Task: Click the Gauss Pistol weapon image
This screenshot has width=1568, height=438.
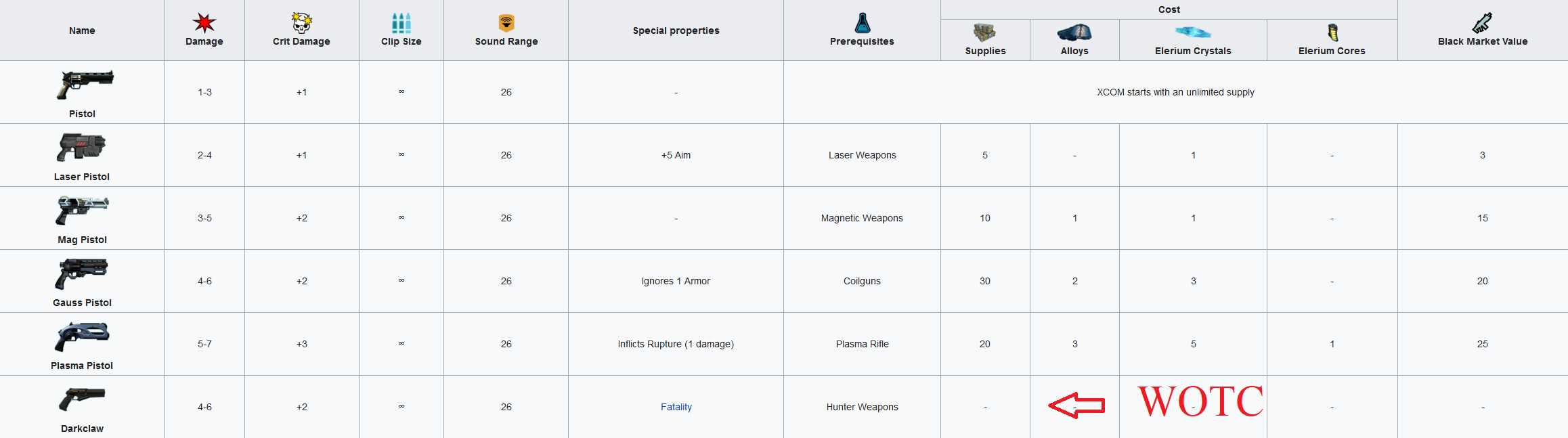Action: (x=82, y=273)
